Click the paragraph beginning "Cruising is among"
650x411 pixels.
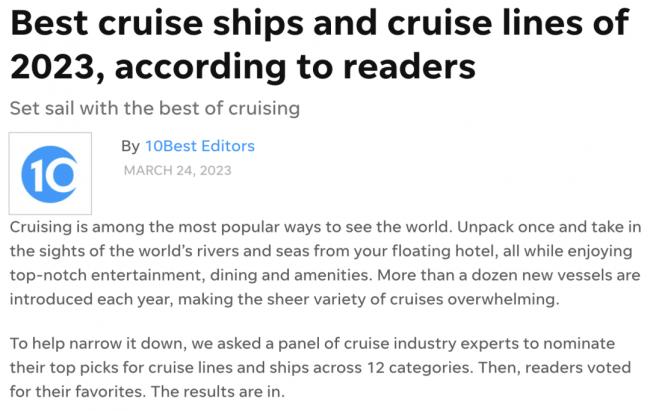325,263
